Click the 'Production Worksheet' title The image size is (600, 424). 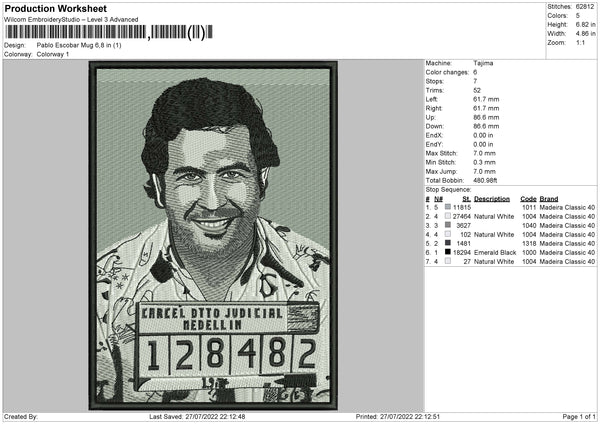coord(56,8)
